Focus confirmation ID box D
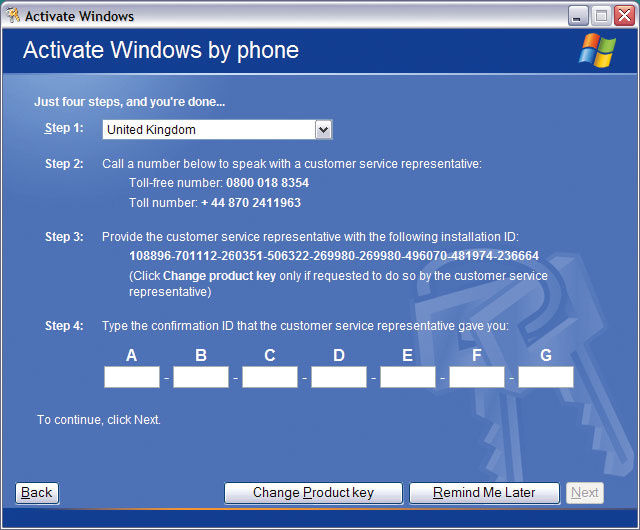The image size is (640, 530). click(339, 377)
